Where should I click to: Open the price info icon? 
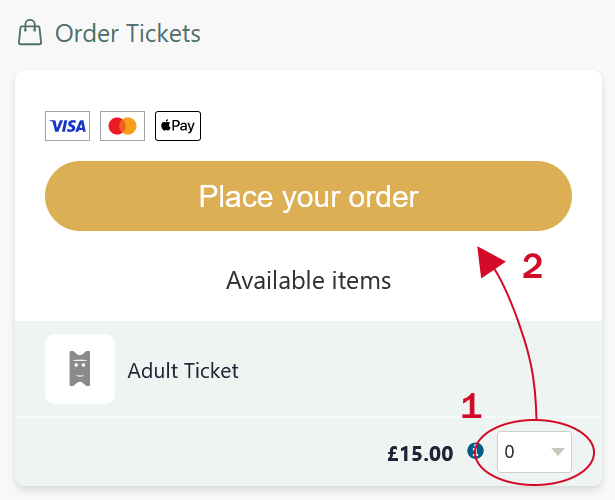(476, 452)
